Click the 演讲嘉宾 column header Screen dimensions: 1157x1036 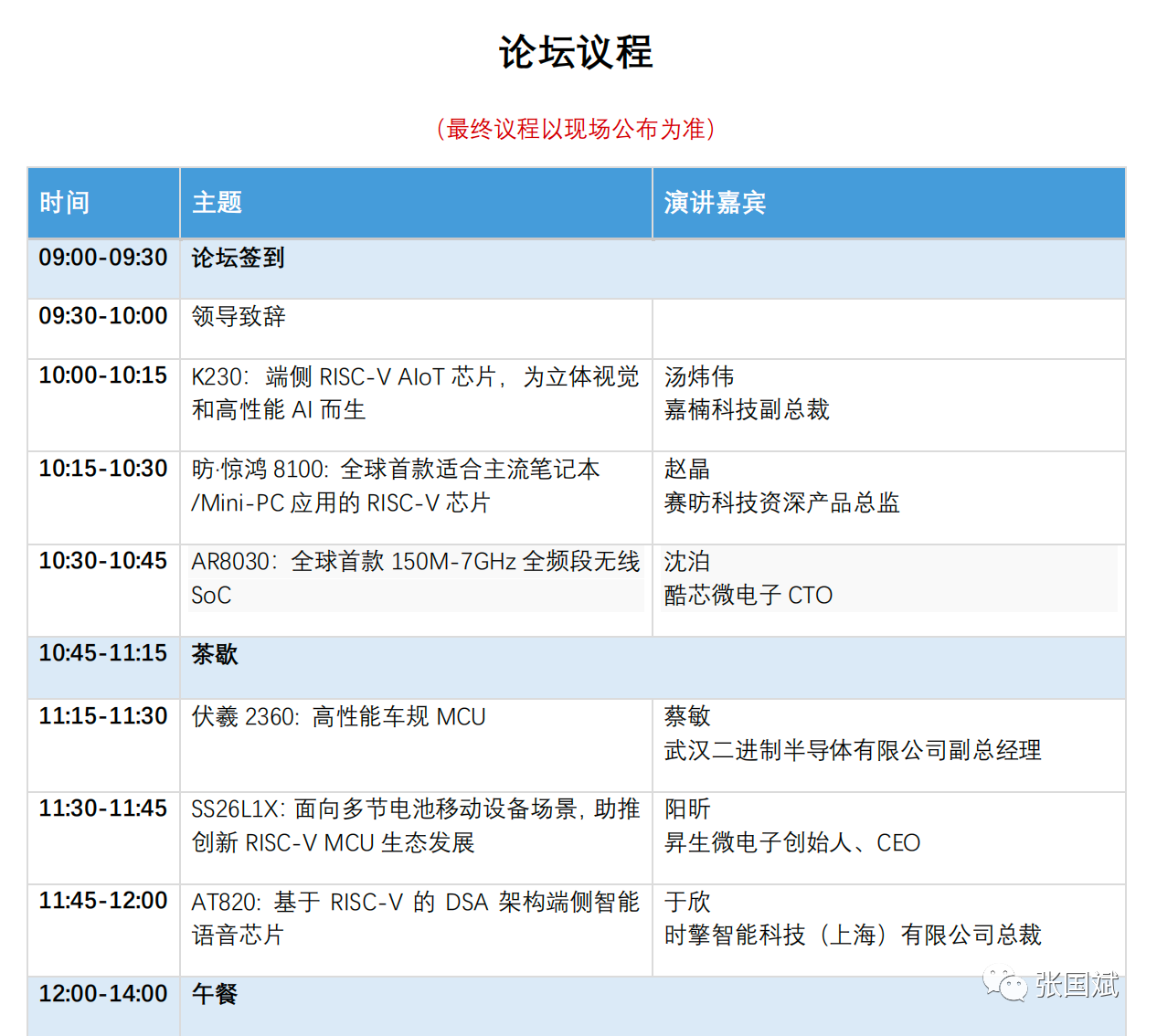point(715,203)
